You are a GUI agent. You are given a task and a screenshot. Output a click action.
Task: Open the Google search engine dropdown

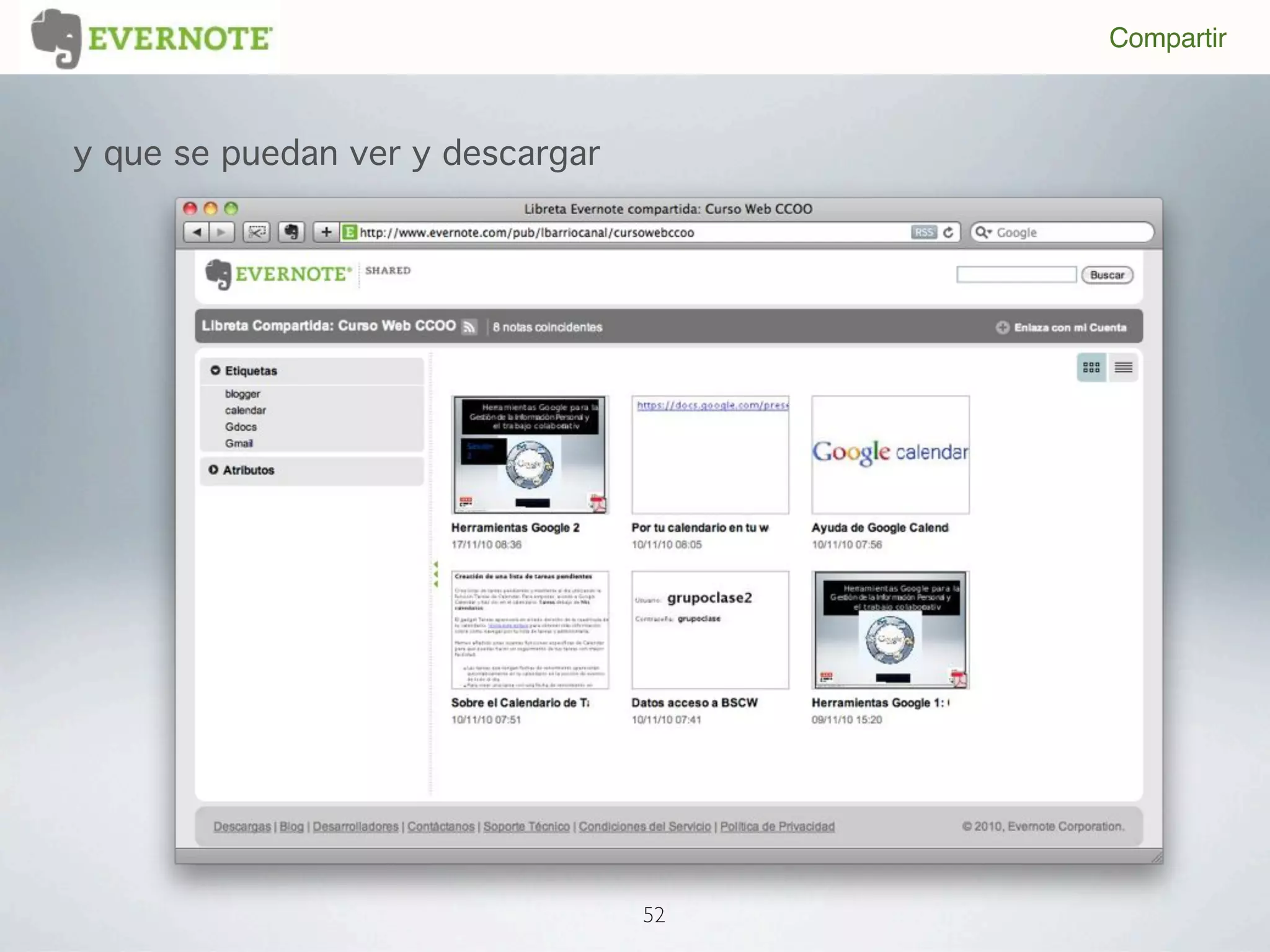[x=984, y=232]
